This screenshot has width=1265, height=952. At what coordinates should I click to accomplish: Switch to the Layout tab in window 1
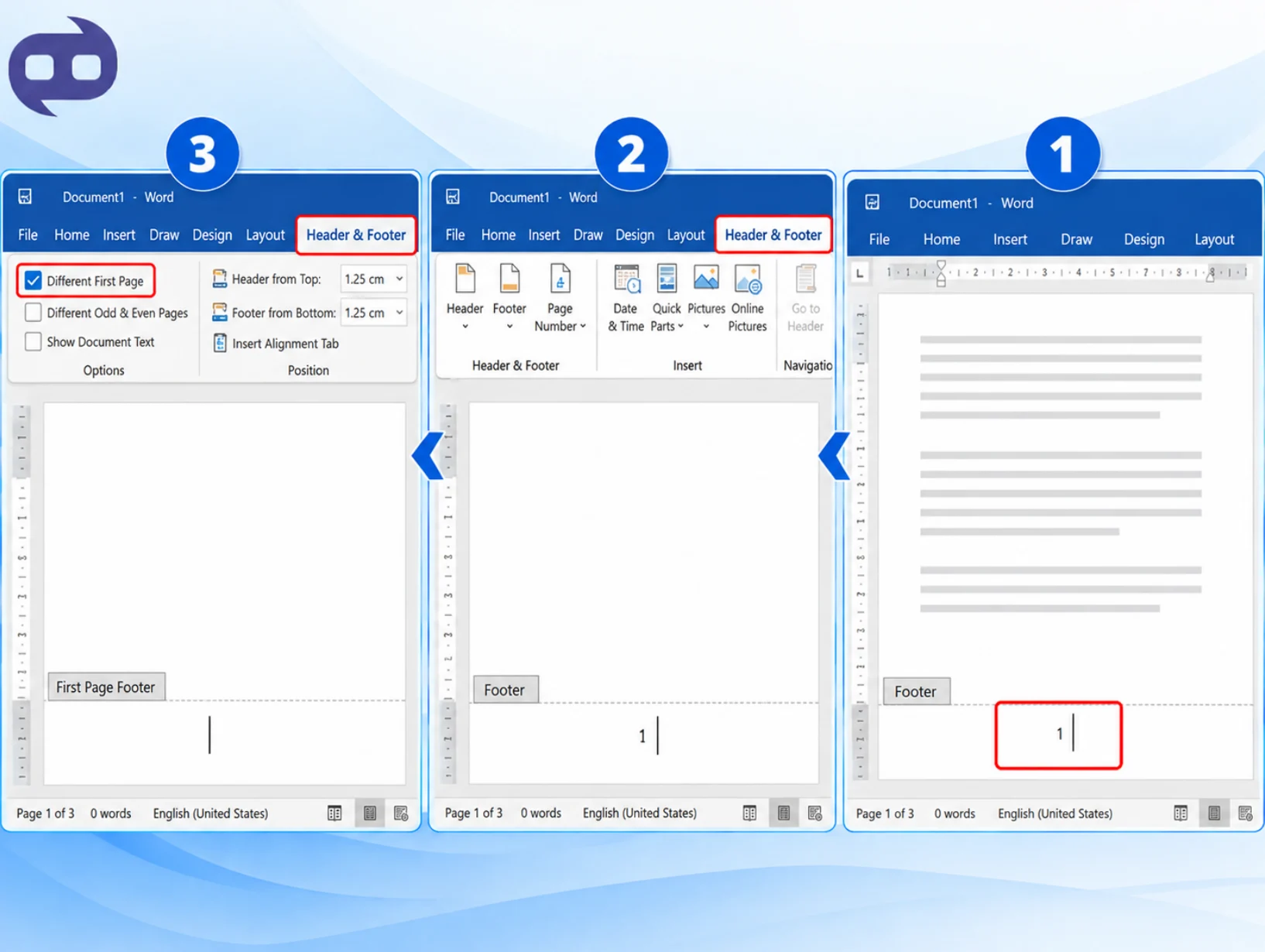[1214, 239]
